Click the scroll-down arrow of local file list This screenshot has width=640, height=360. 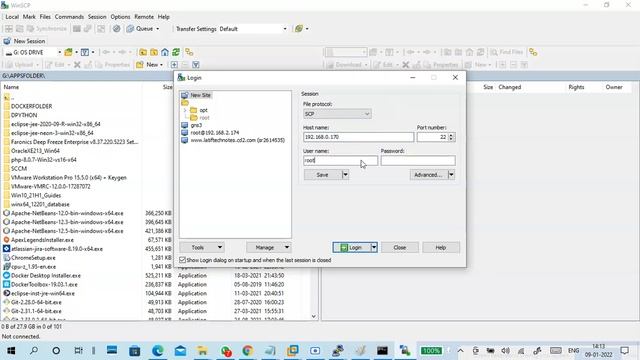pyautogui.click(x=313, y=316)
